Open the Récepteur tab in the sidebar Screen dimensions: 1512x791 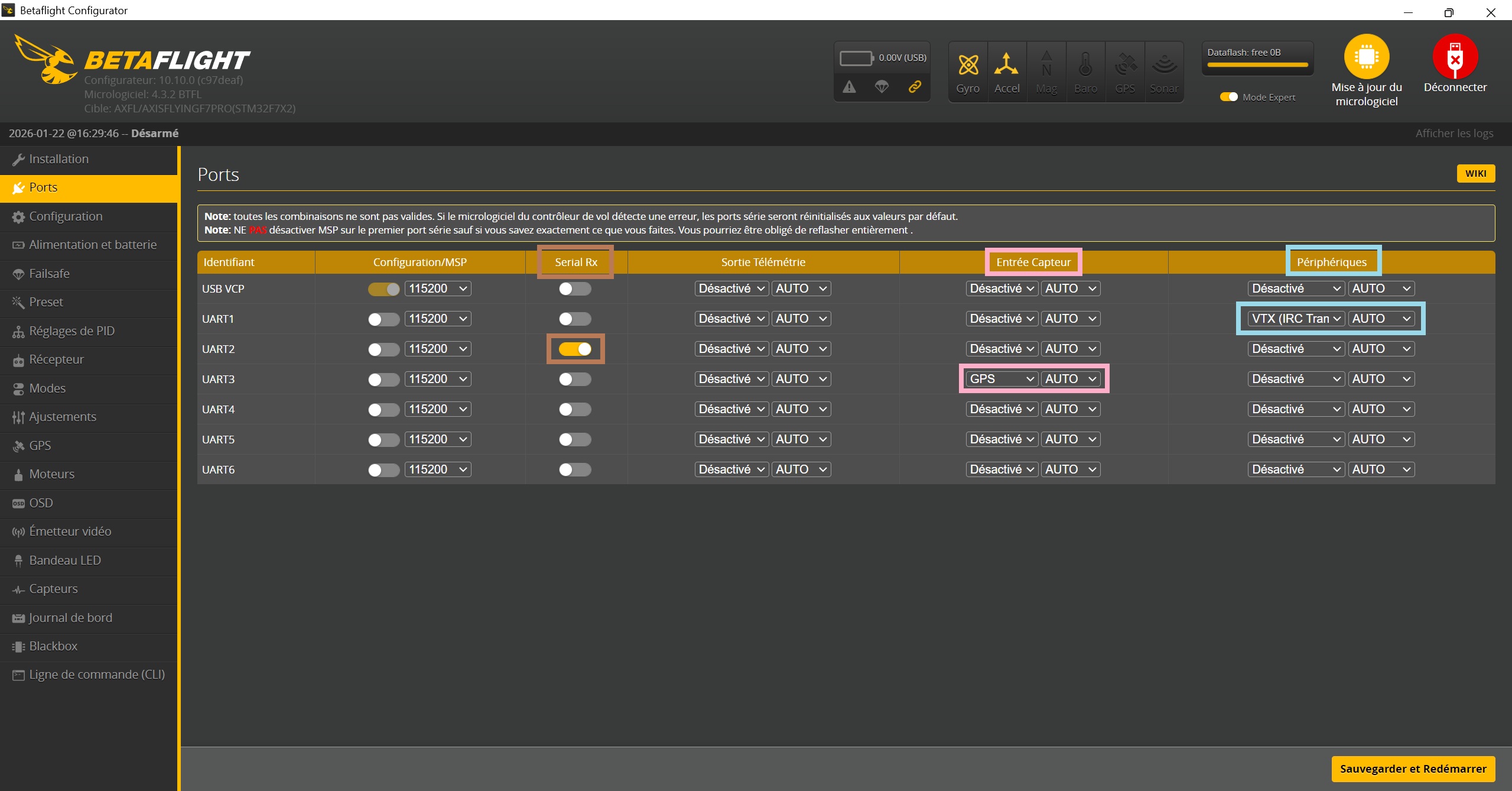click(x=56, y=359)
